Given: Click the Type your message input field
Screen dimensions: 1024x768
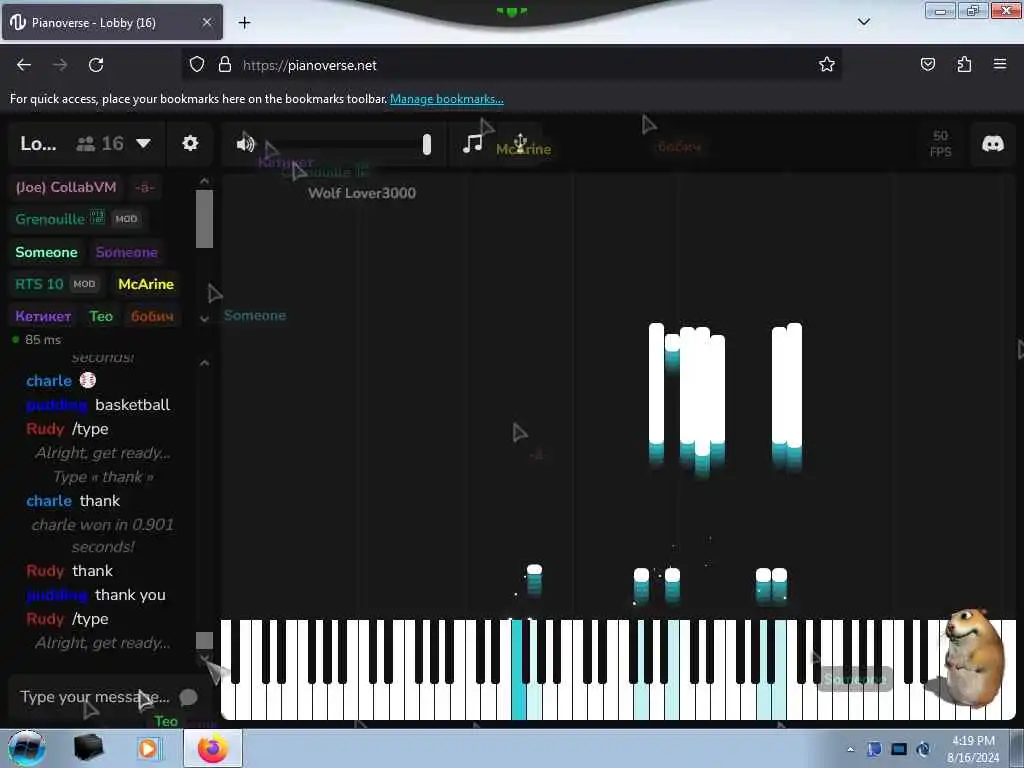Looking at the screenshot, I should coord(95,697).
